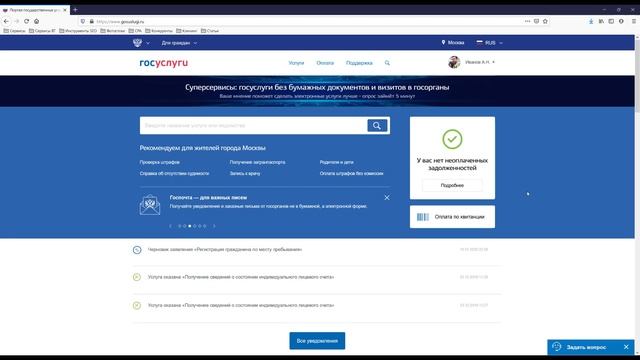640x360 pixels.
Task: Click the tracking protection shield icon
Action: tap(83, 21)
